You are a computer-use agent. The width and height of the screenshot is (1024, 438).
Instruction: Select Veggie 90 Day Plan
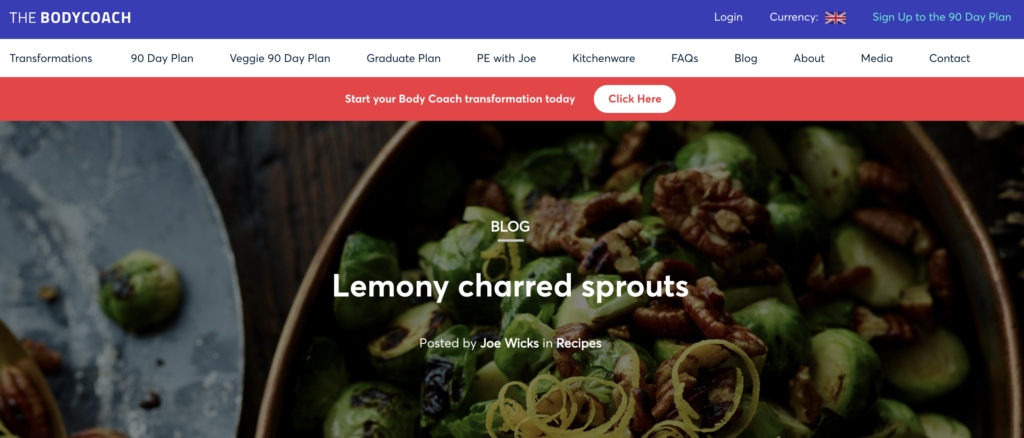[x=280, y=58]
